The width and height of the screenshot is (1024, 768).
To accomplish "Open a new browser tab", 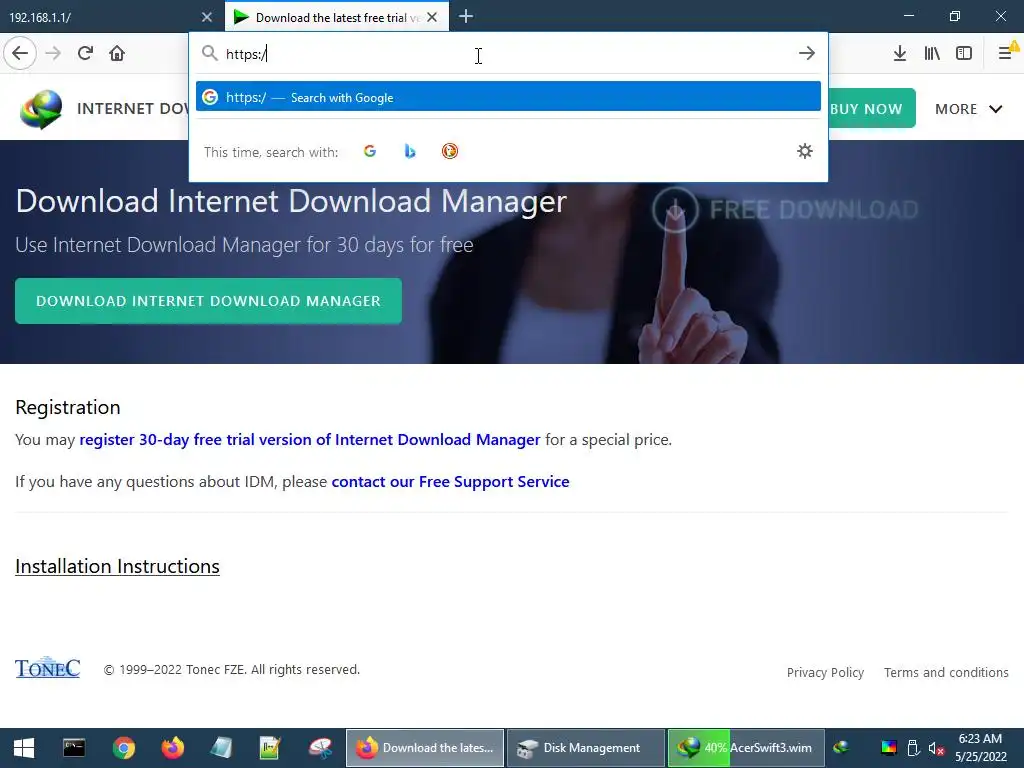I will 466,17.
